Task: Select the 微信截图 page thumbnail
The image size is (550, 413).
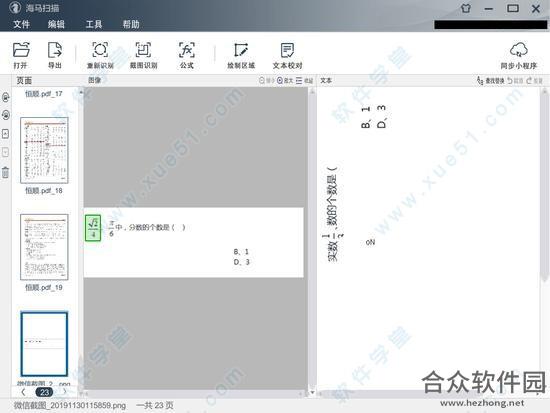Action: click(44, 344)
